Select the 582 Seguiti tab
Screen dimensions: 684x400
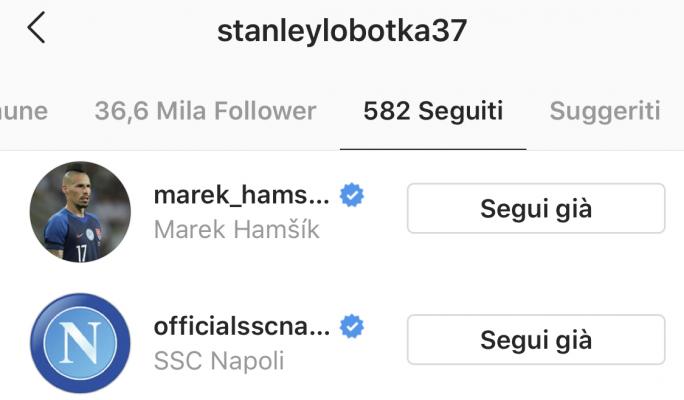(433, 111)
